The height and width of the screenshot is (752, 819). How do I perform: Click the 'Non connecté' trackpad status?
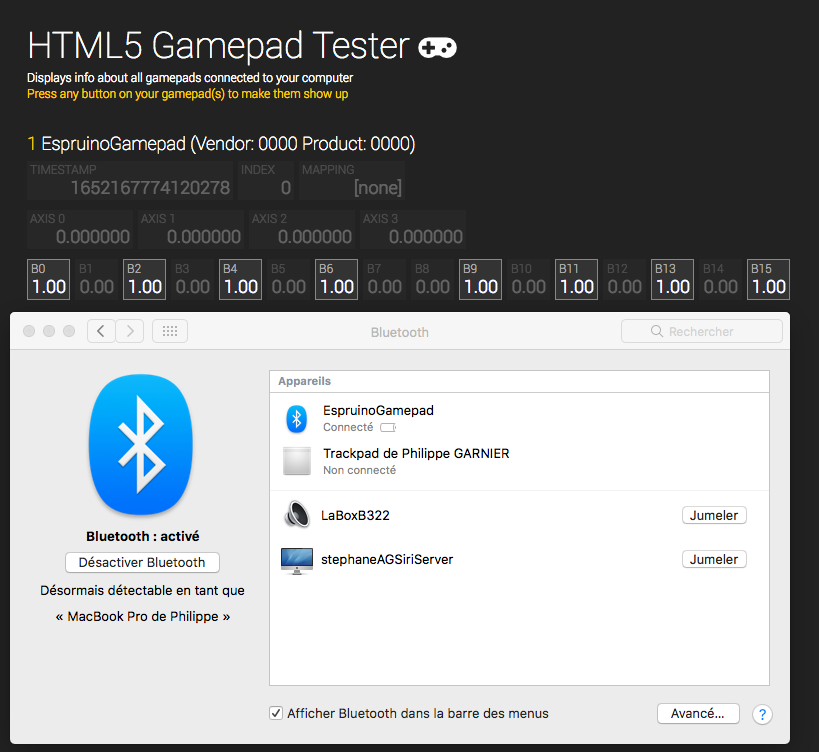(x=359, y=470)
